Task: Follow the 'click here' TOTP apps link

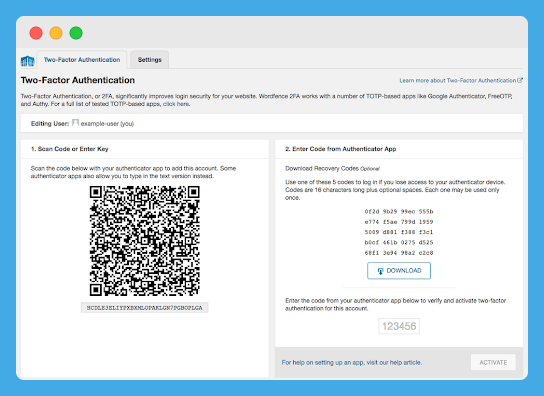Action: coord(176,104)
